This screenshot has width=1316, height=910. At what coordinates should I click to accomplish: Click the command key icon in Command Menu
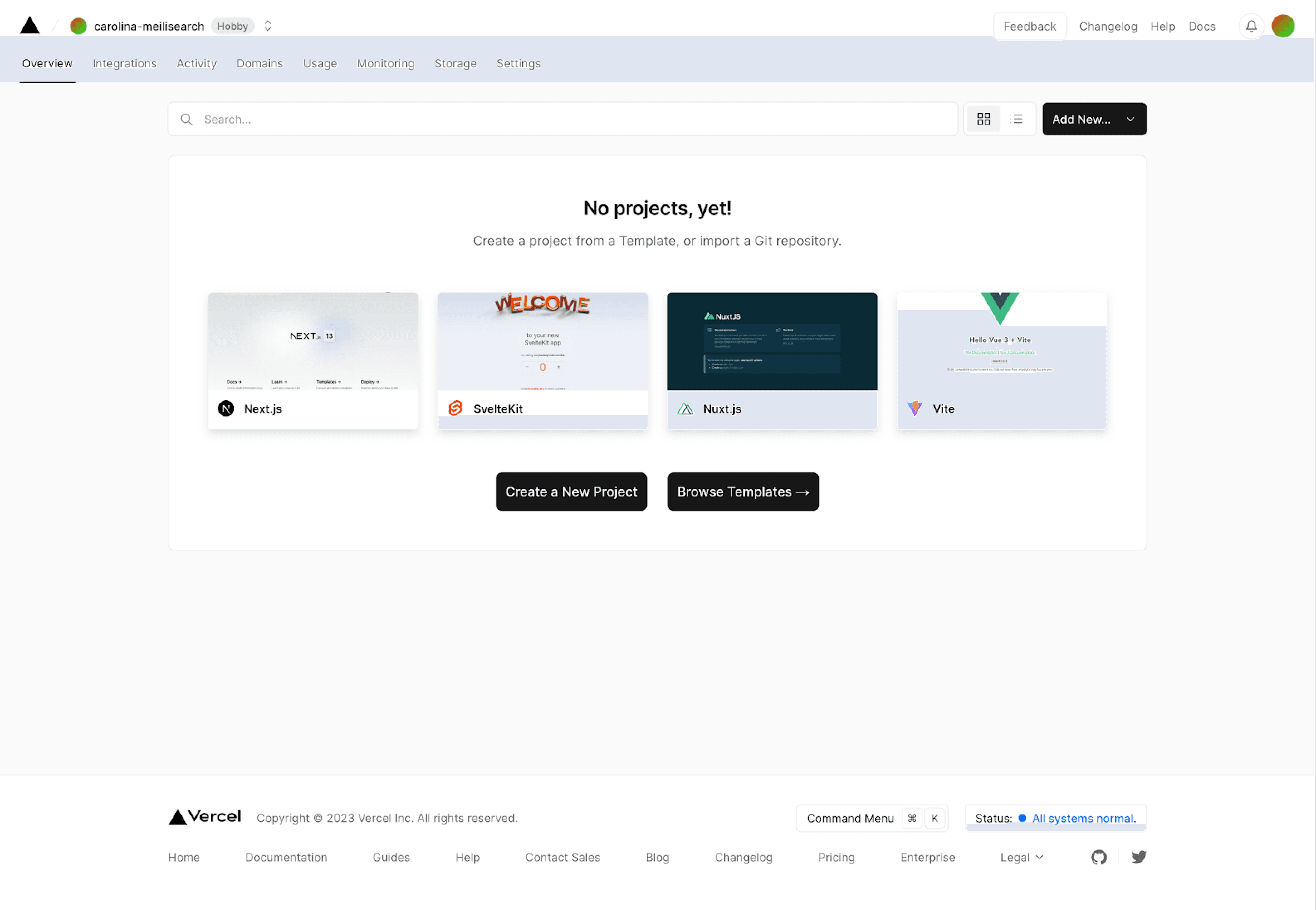pos(912,819)
